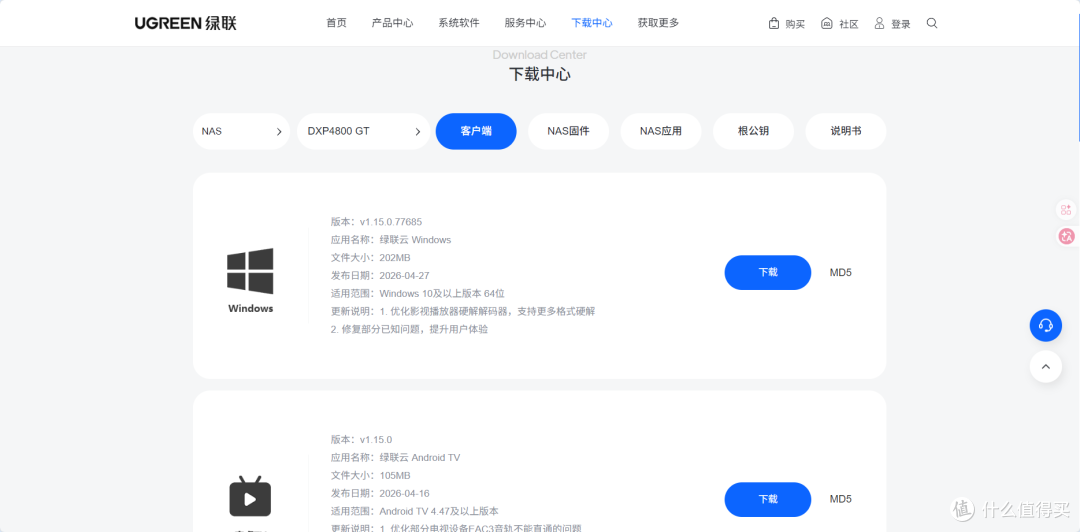1080x532 pixels.
Task: Open 产品中心 navigation item
Action: 392,23
